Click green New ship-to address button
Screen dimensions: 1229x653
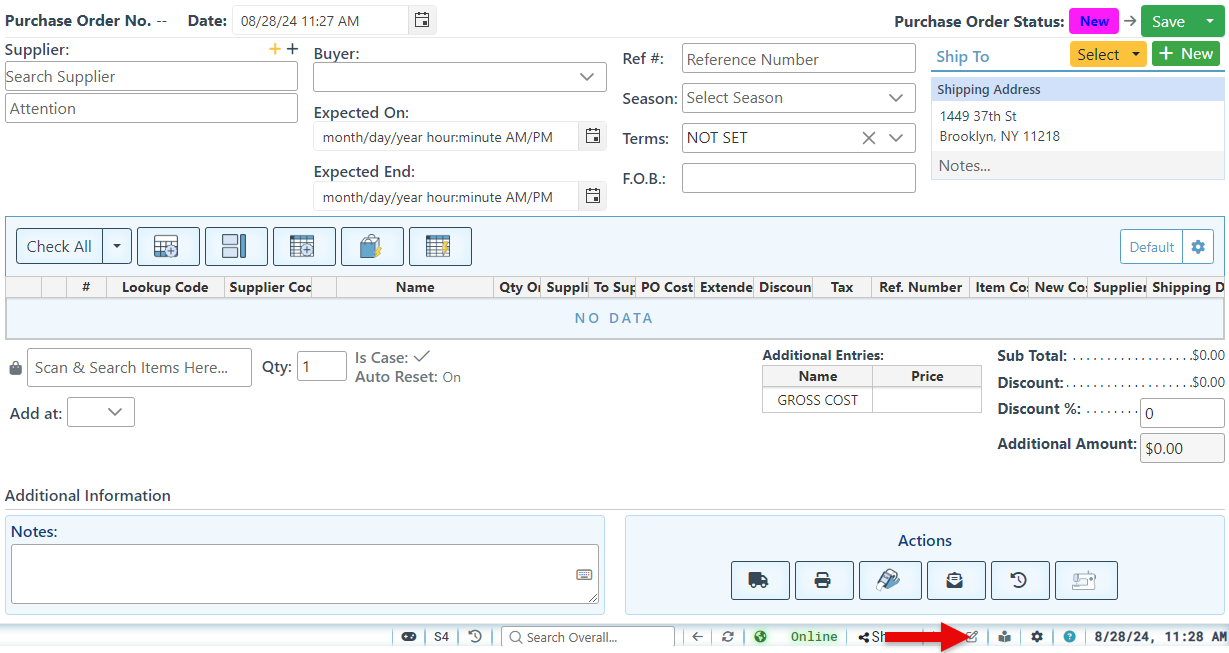1185,54
